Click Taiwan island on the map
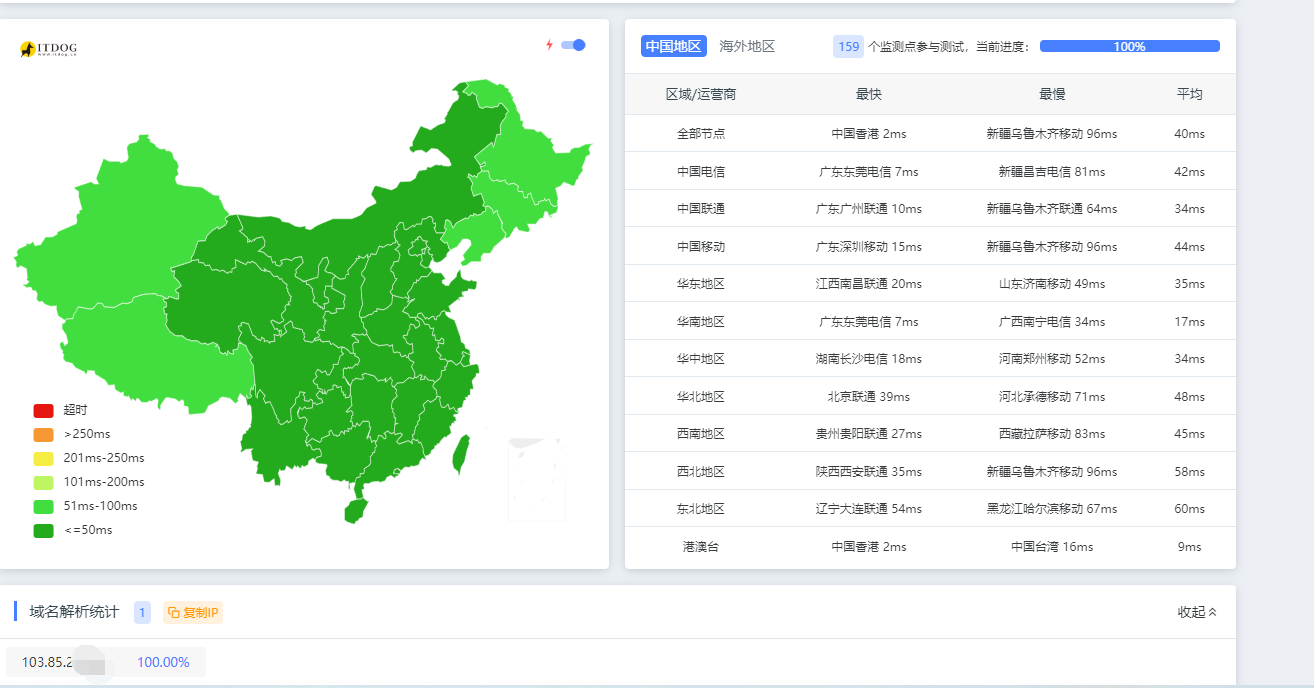The height and width of the screenshot is (688, 1314). click(462, 453)
